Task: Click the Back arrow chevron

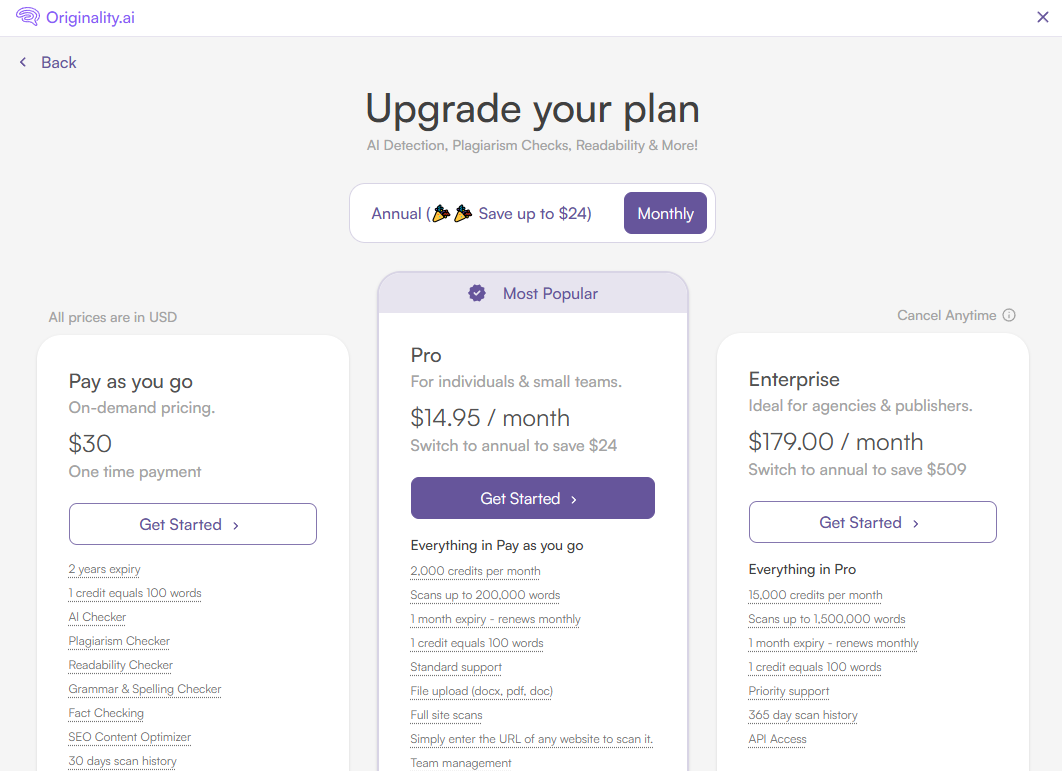Action: click(23, 62)
